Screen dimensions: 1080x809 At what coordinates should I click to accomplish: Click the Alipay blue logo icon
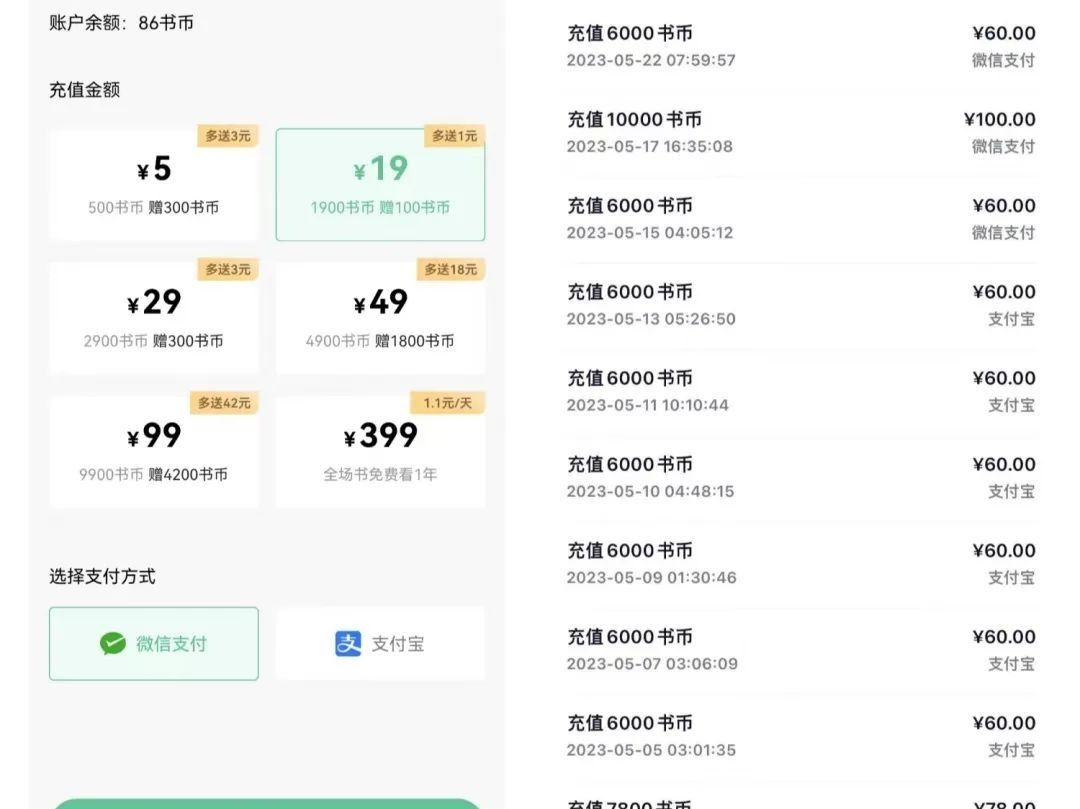coord(348,644)
